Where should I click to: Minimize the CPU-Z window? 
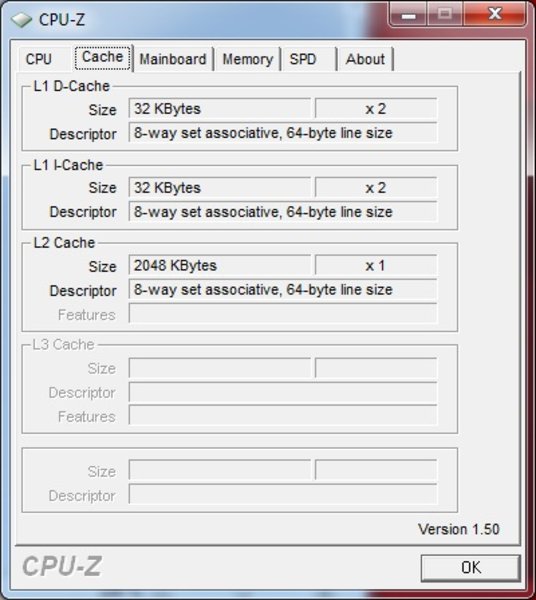pyautogui.click(x=408, y=15)
